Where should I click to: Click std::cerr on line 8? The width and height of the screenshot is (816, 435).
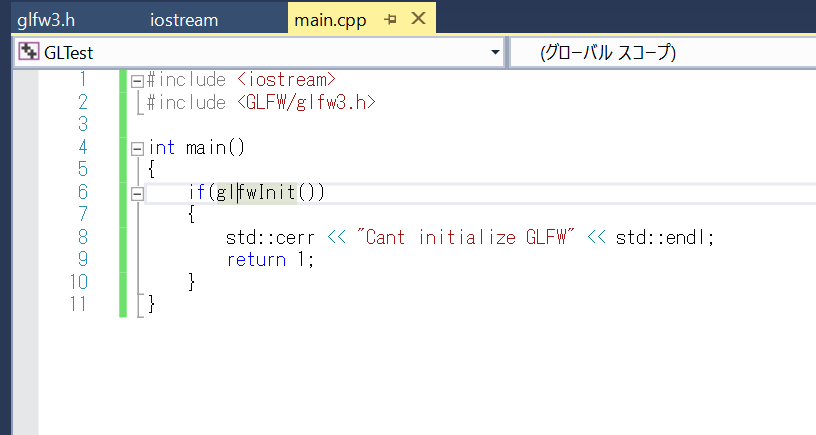pos(270,237)
